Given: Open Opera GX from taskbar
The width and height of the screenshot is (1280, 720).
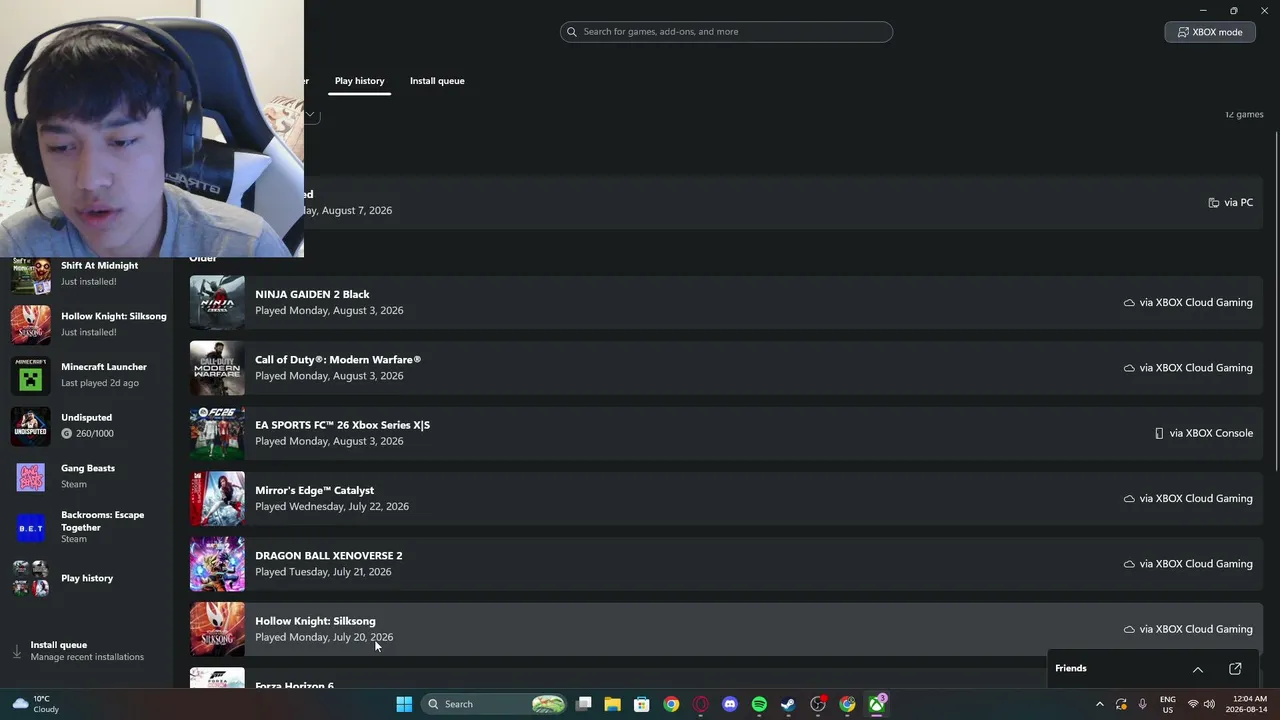Looking at the screenshot, I should click(x=701, y=704).
